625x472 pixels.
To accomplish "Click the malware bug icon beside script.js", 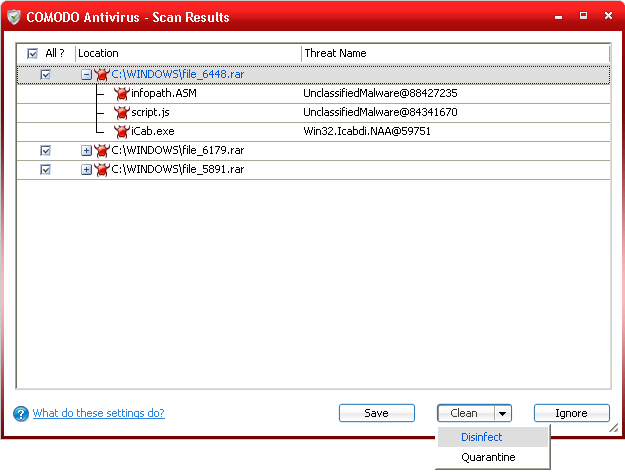I will (x=122, y=113).
